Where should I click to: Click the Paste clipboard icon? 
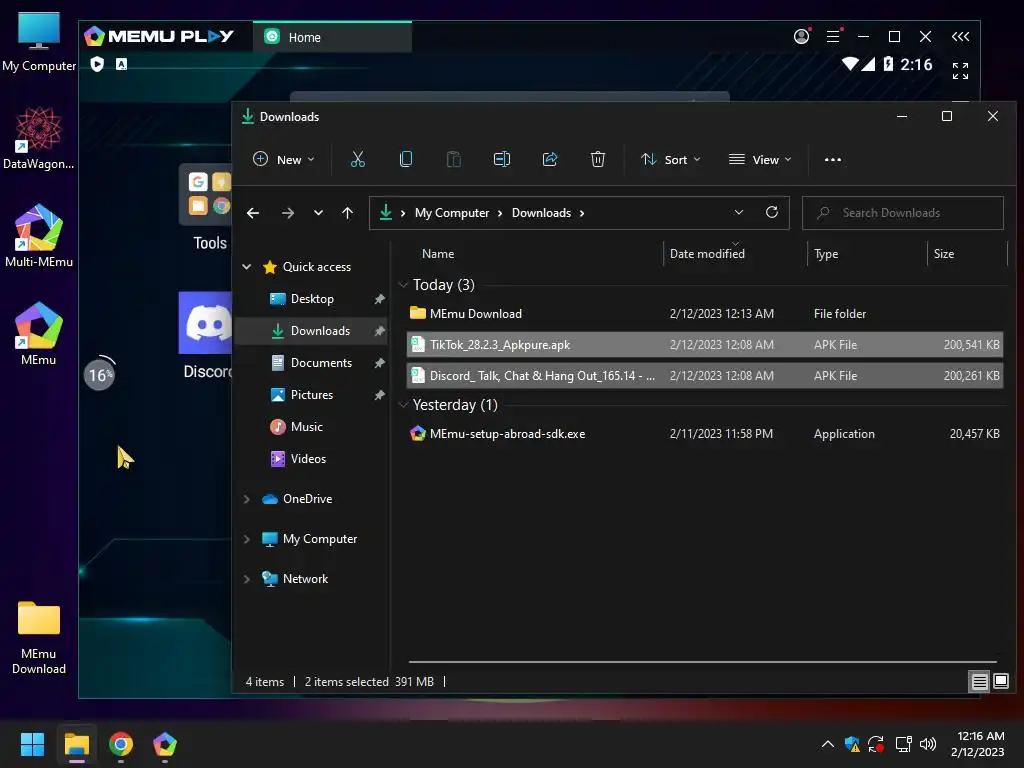453,159
